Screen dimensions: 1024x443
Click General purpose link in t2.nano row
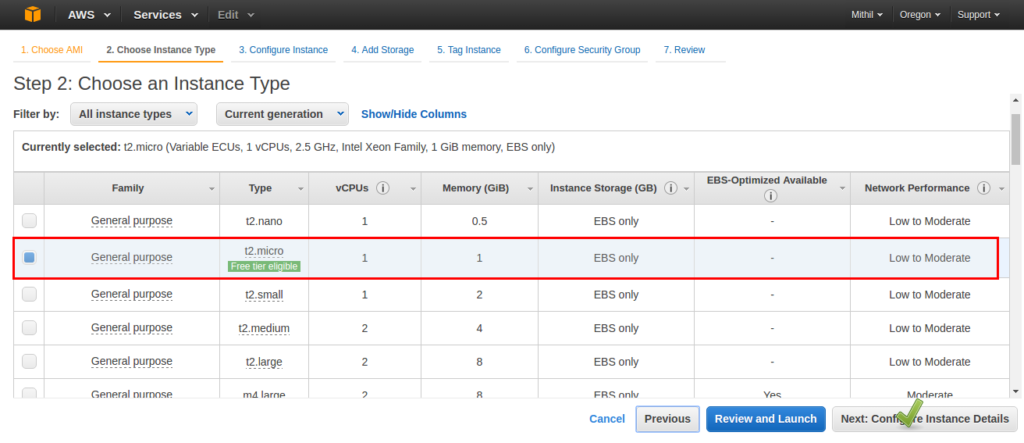tap(132, 221)
